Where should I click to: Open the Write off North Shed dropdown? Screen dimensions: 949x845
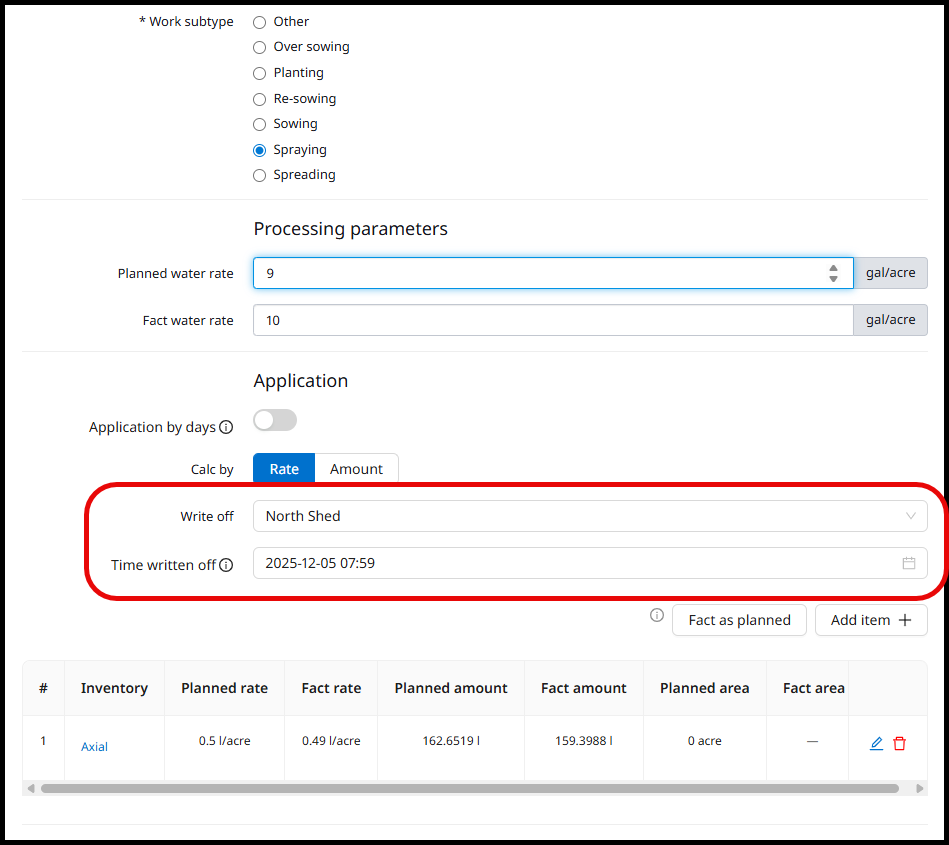[589, 516]
